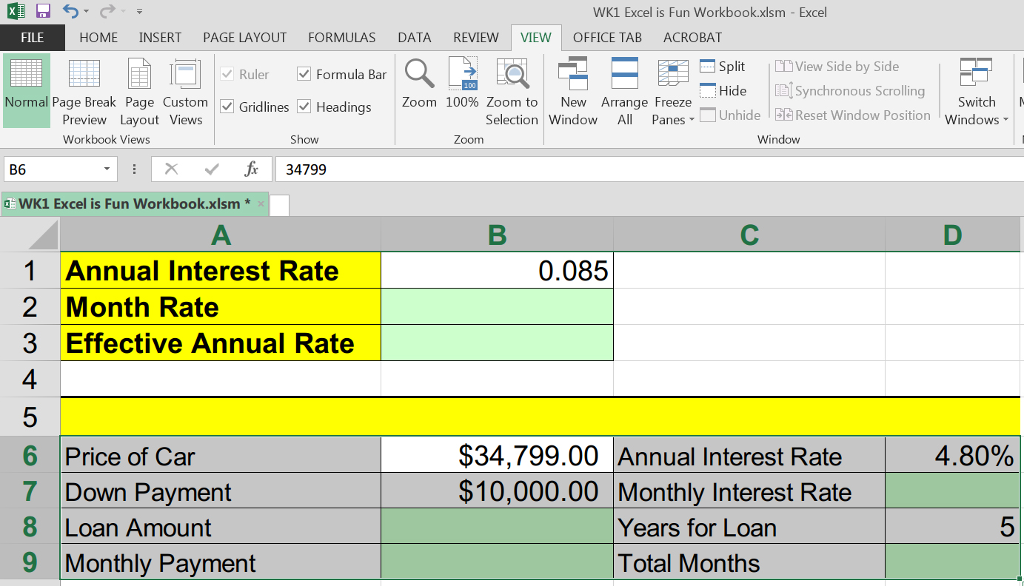Expand the Name Box dropdown arrow

click(x=108, y=169)
